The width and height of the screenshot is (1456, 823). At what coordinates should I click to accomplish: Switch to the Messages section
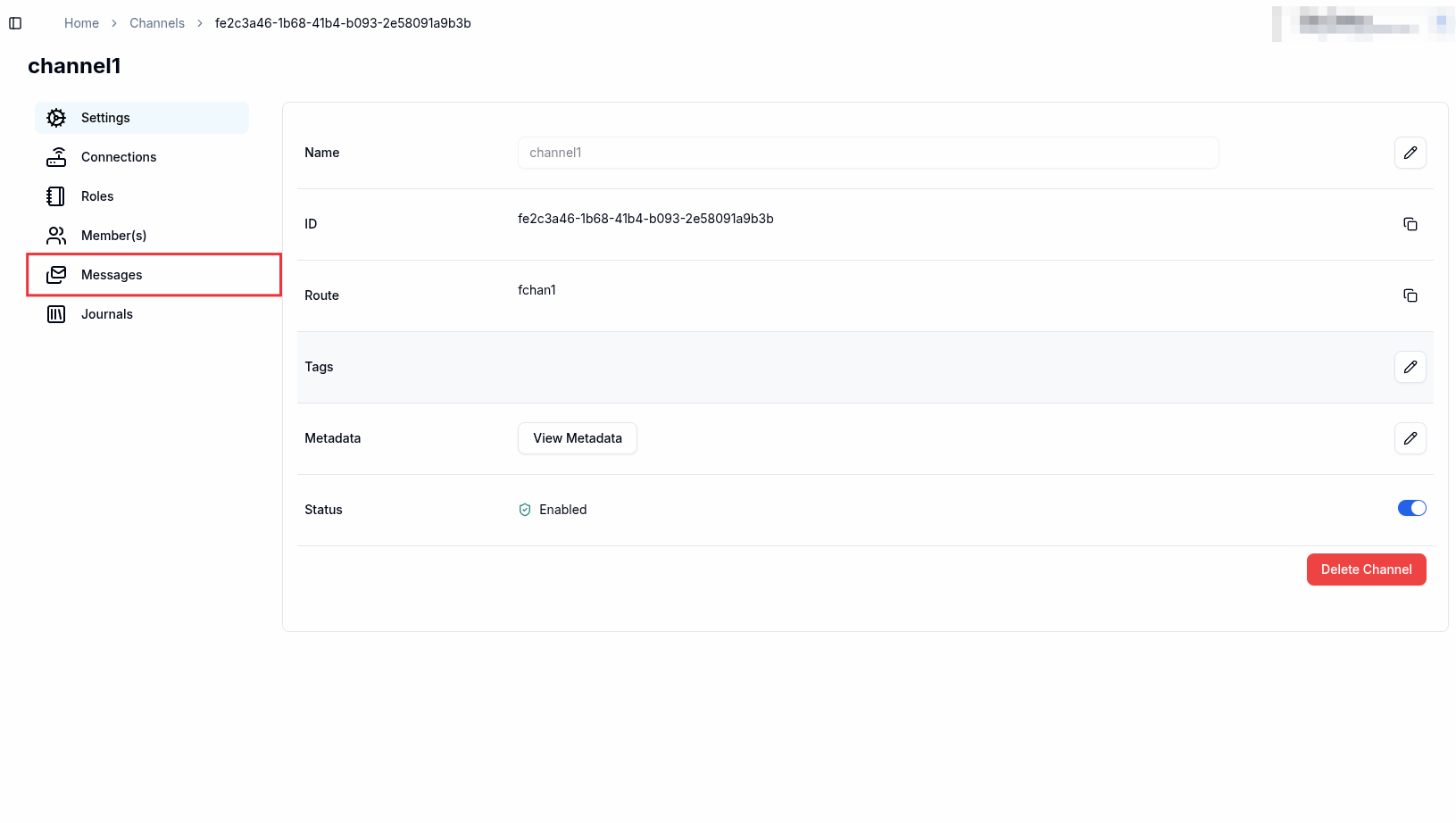(x=112, y=275)
